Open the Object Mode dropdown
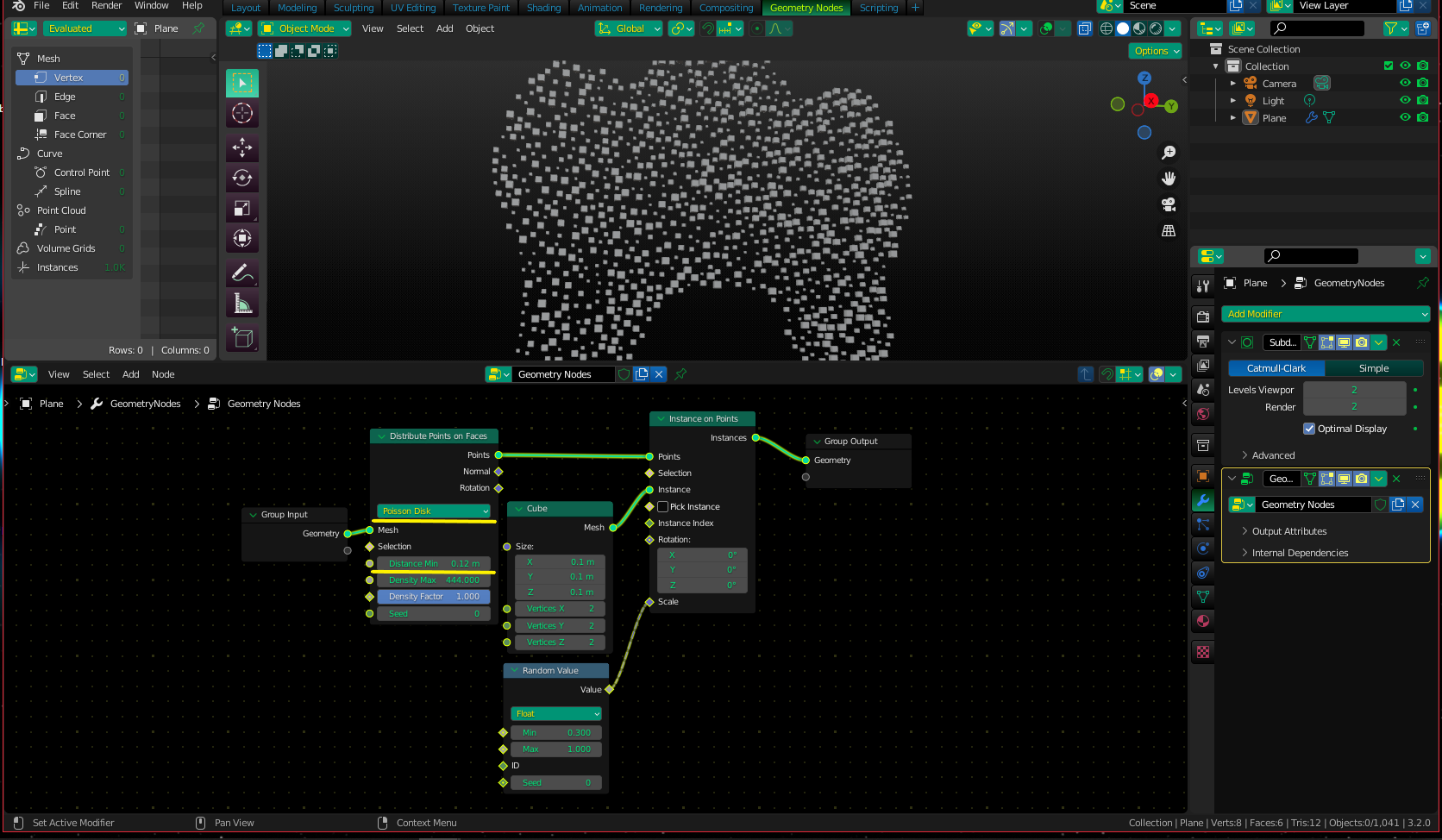This screenshot has width=1442, height=840. tap(305, 28)
